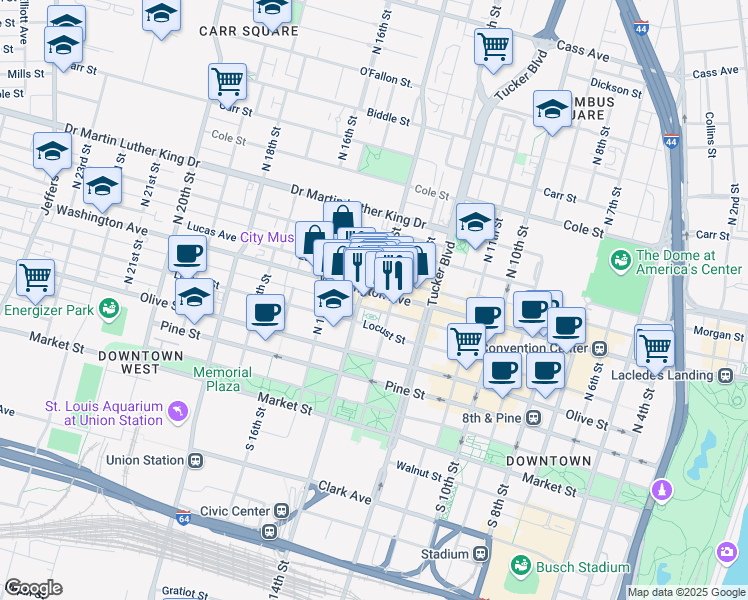
Task: Click the Laclede's Landing transit icon
Action: click(x=726, y=375)
